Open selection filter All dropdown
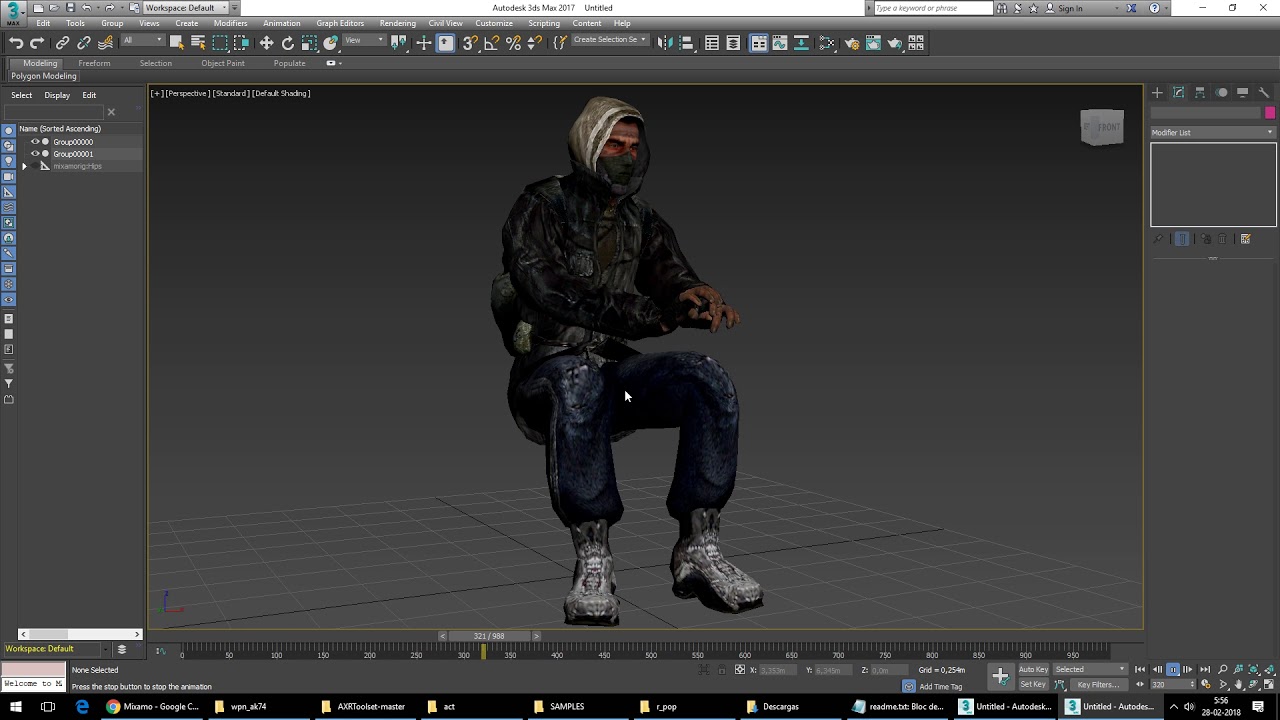Screen dimensions: 1280x720 click(x=143, y=41)
